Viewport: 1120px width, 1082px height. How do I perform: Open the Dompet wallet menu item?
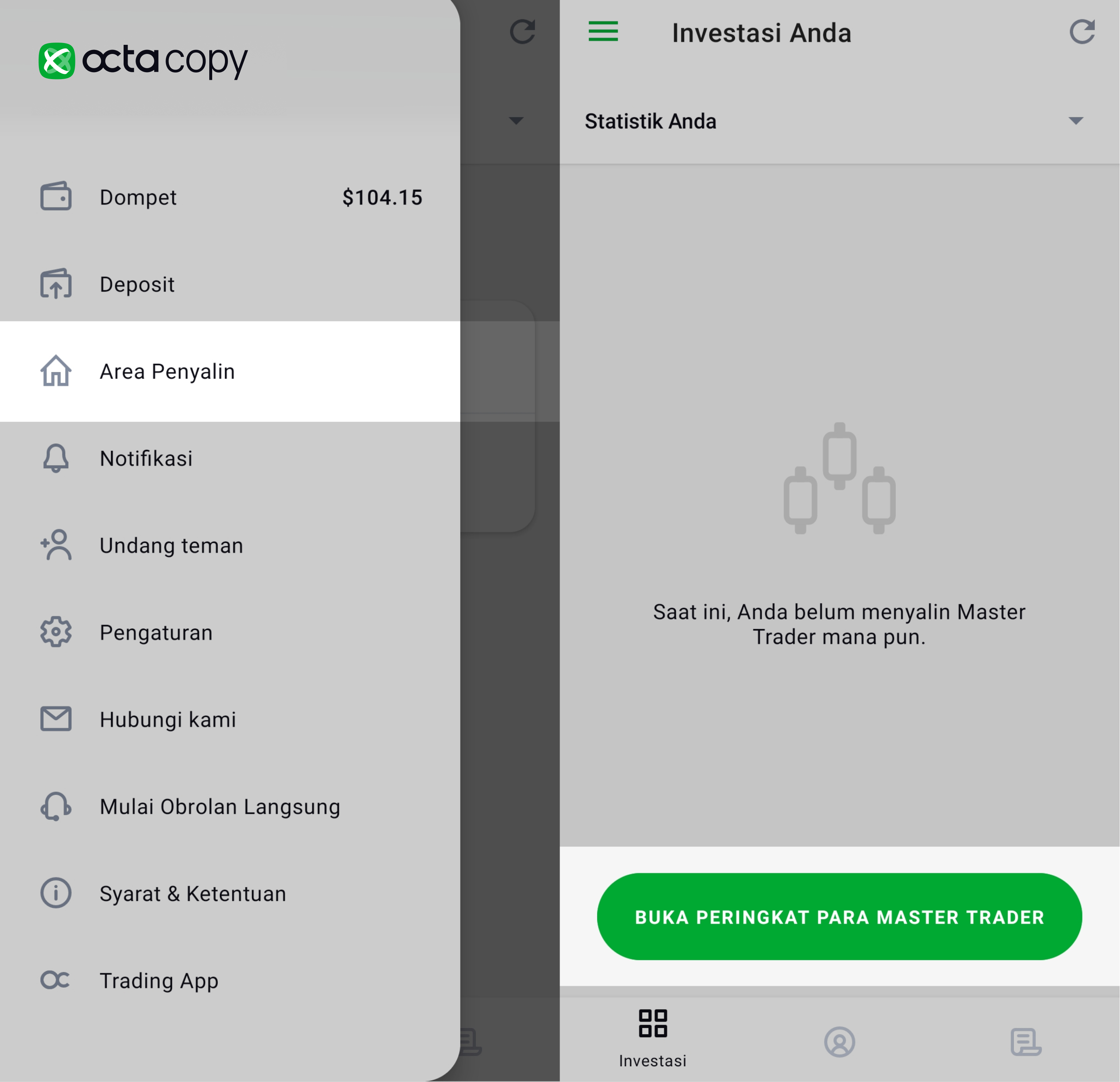point(230,197)
